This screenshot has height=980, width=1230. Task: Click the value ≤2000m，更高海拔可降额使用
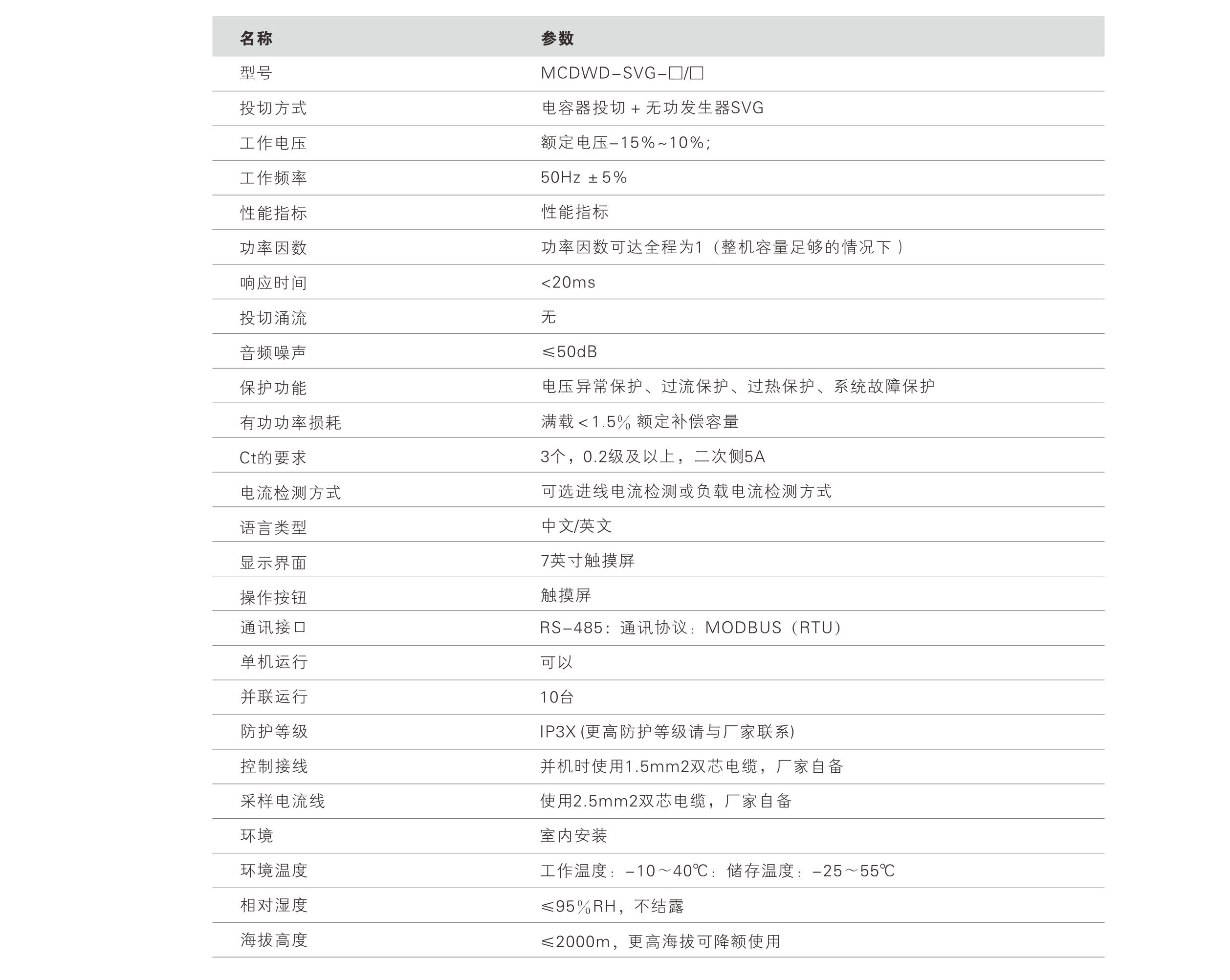pos(660,941)
